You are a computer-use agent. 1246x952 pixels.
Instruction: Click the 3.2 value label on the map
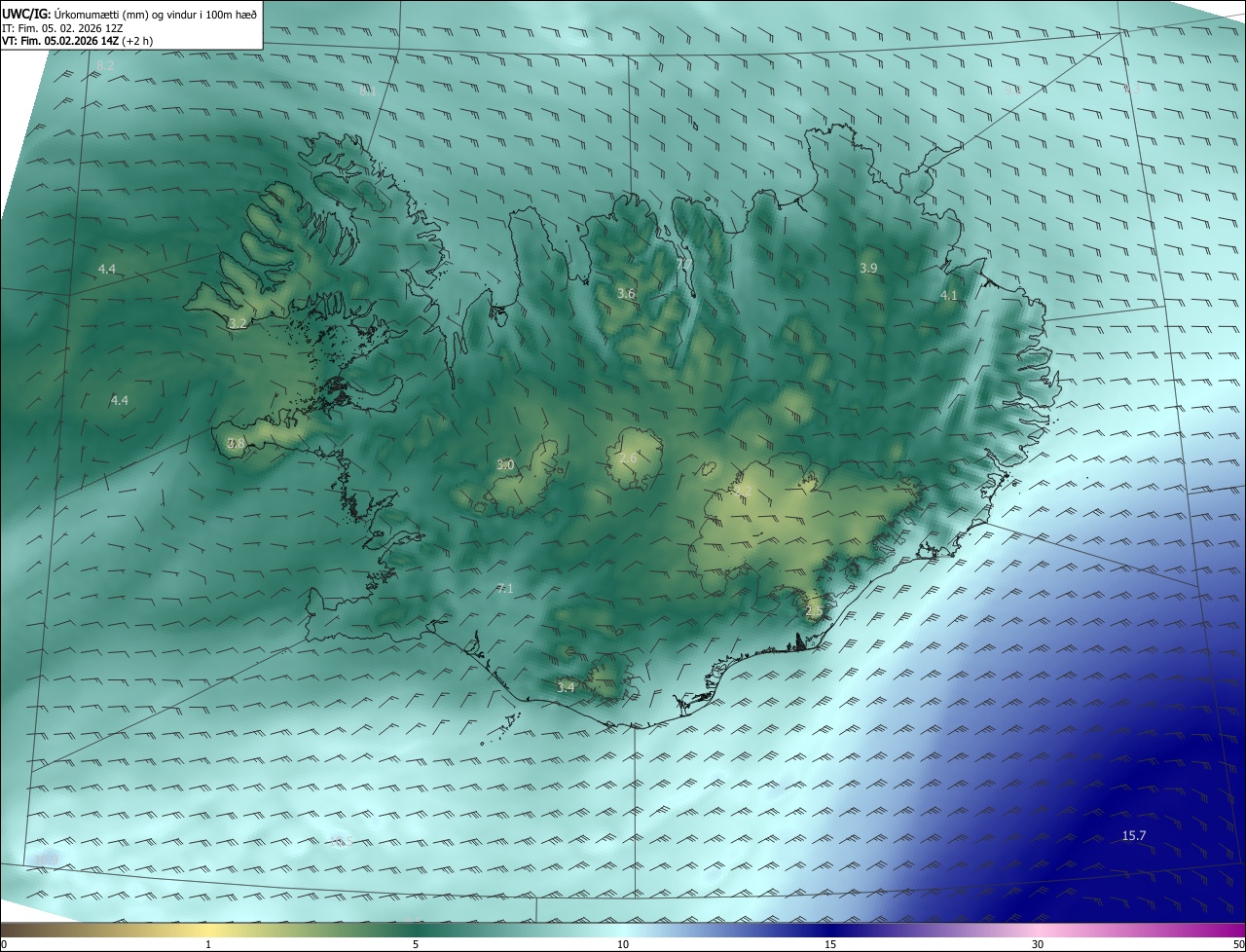[238, 323]
